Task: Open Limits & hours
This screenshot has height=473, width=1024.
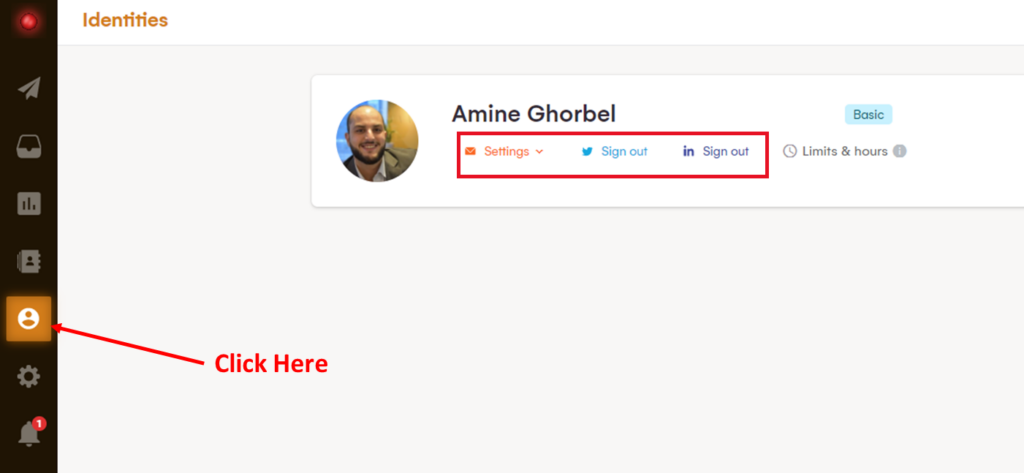Action: pos(844,152)
